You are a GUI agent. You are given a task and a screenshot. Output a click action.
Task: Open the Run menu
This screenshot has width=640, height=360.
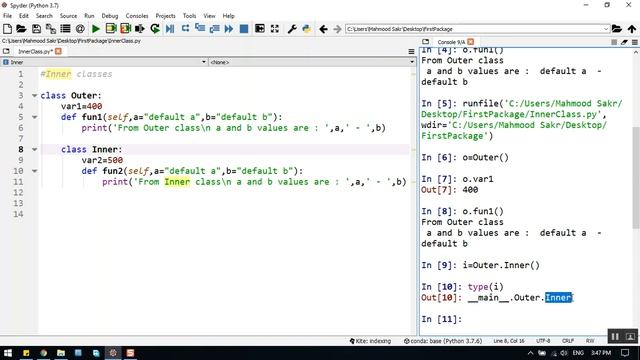[x=89, y=16]
